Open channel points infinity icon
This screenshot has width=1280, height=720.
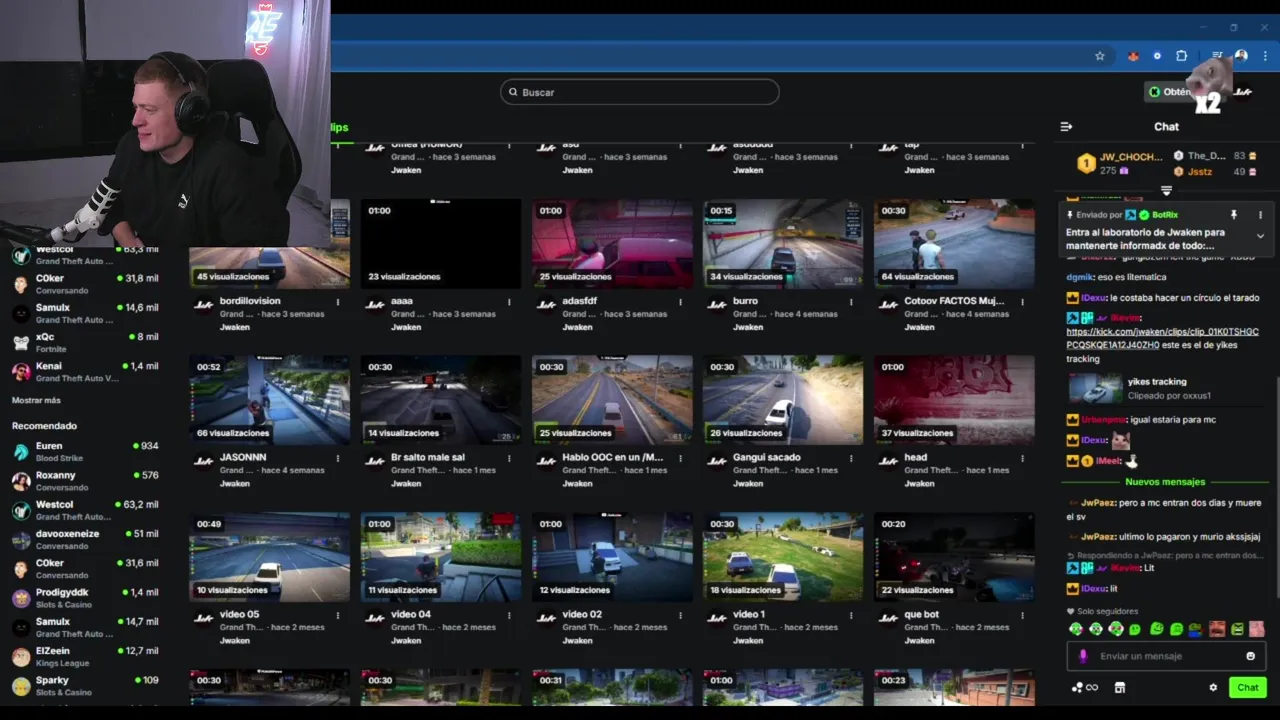[x=1084, y=688]
